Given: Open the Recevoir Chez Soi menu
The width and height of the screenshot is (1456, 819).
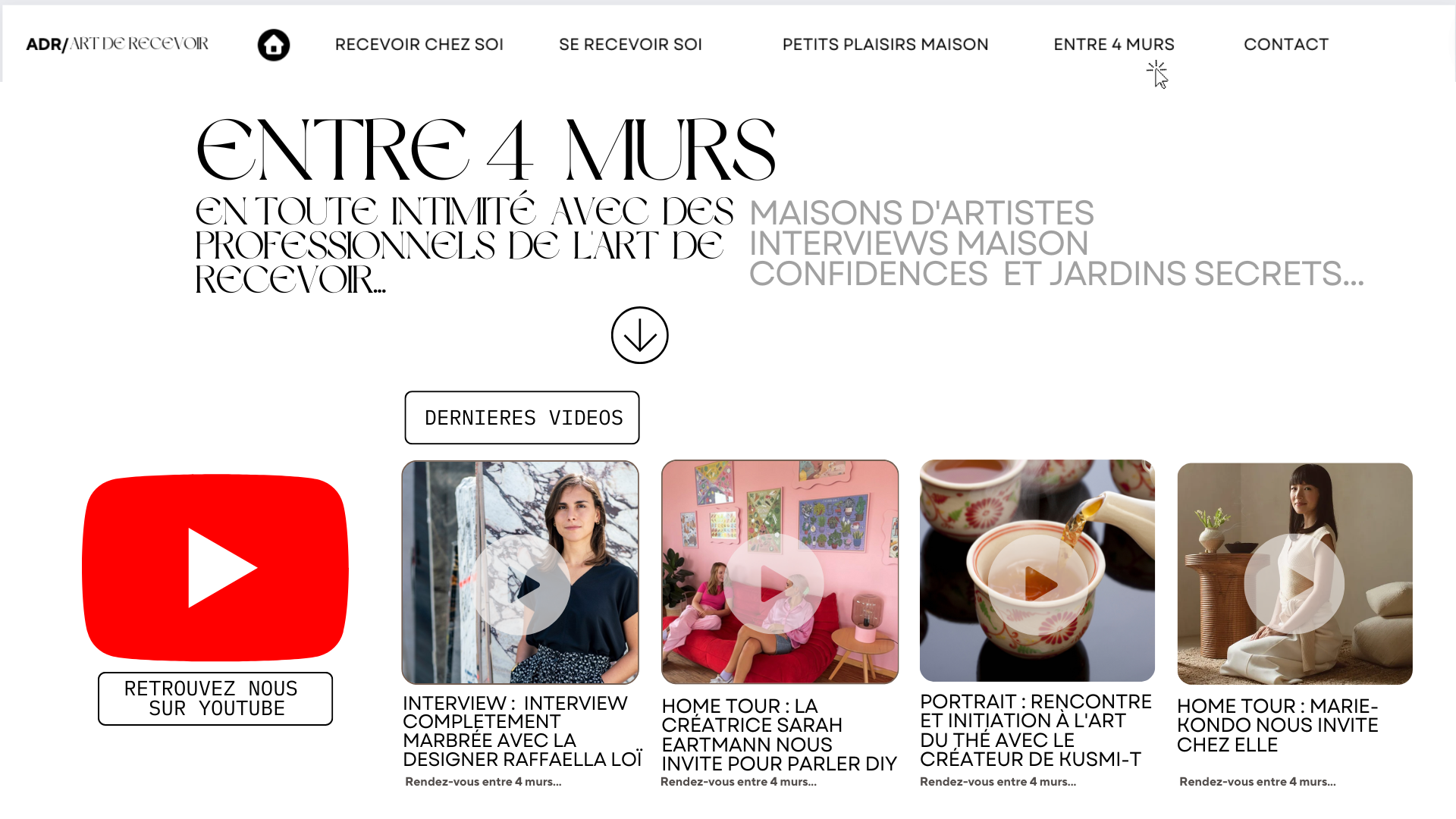Looking at the screenshot, I should pos(419,45).
